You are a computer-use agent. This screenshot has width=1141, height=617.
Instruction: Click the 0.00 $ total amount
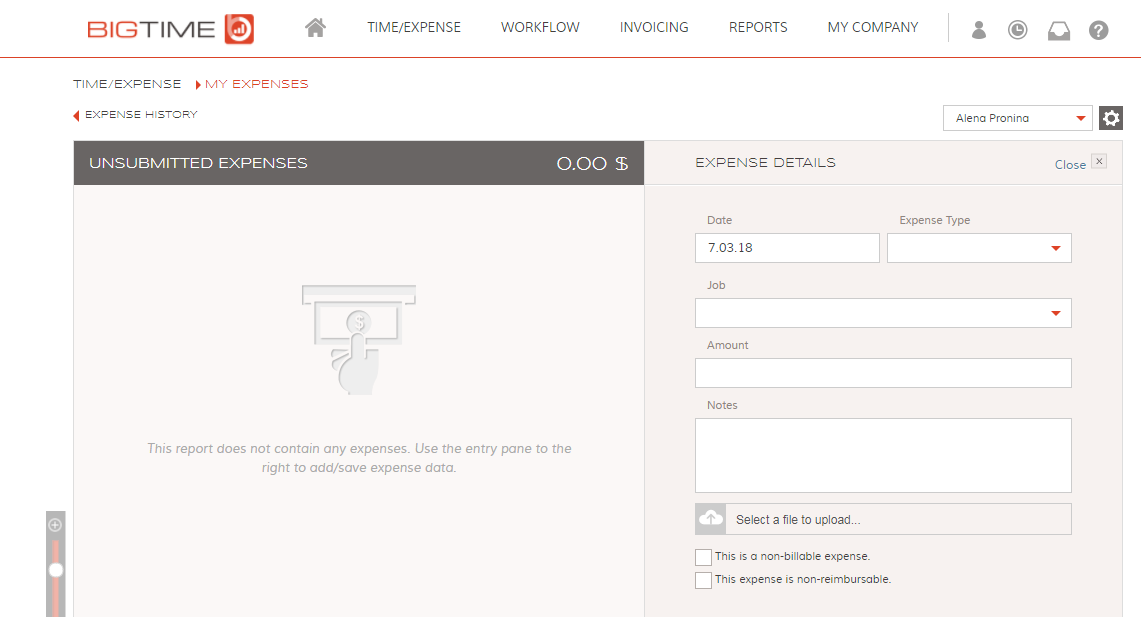click(x=592, y=164)
